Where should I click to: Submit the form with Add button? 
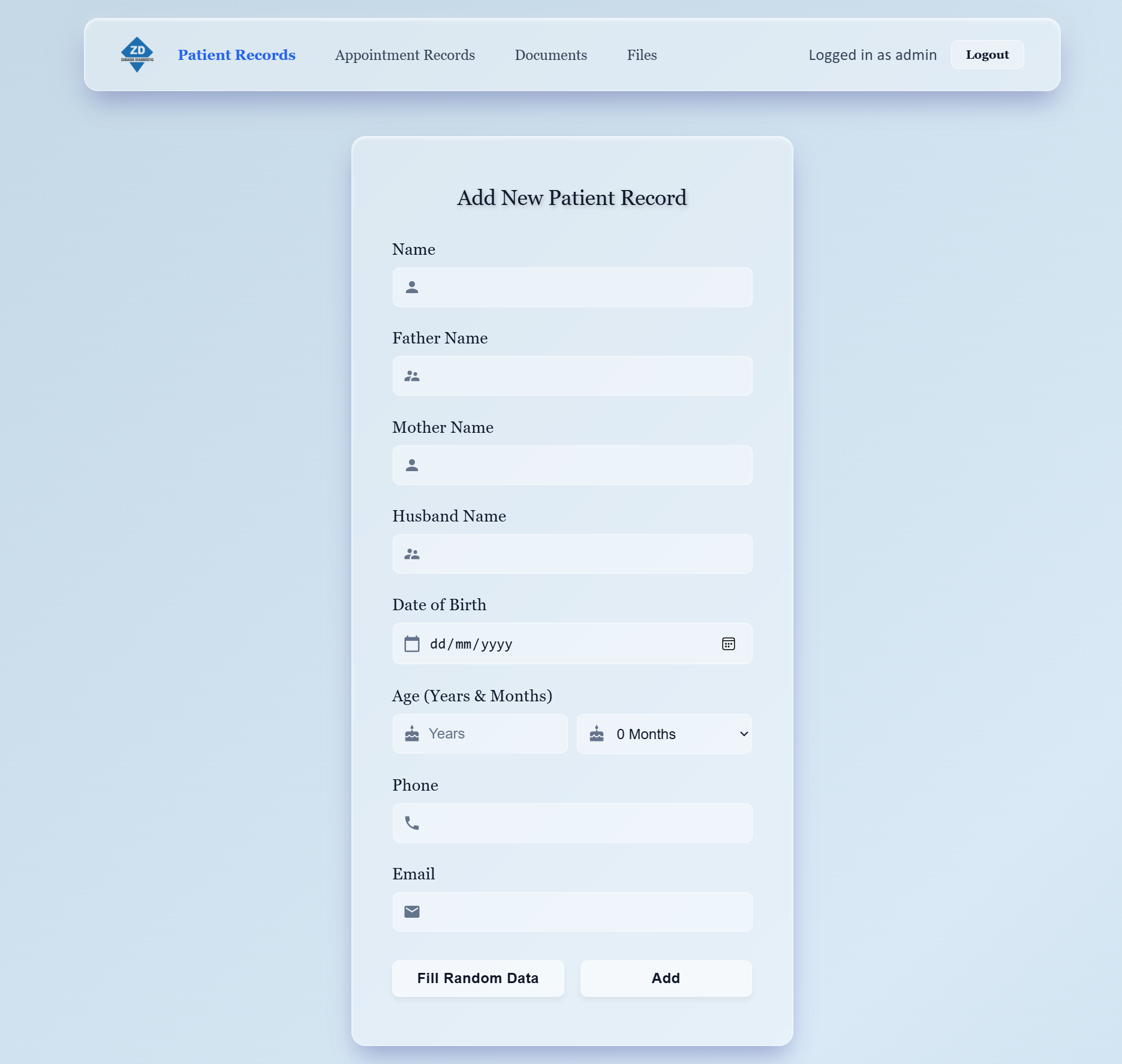(666, 978)
